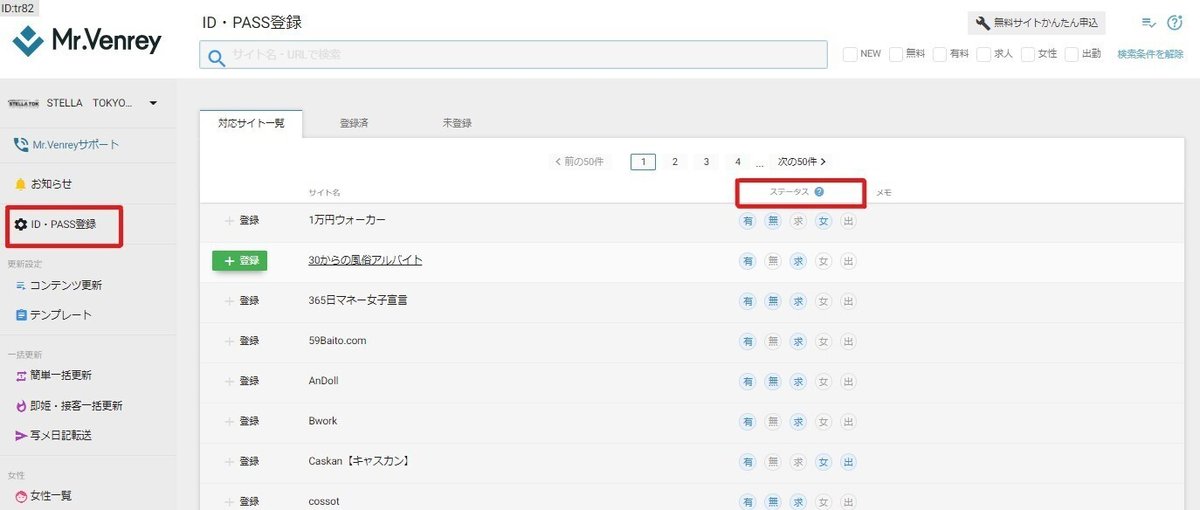Screen dimensions: 1200x510
Task: Click 登録 for 1万円ウォーカー
Action: coord(242,220)
